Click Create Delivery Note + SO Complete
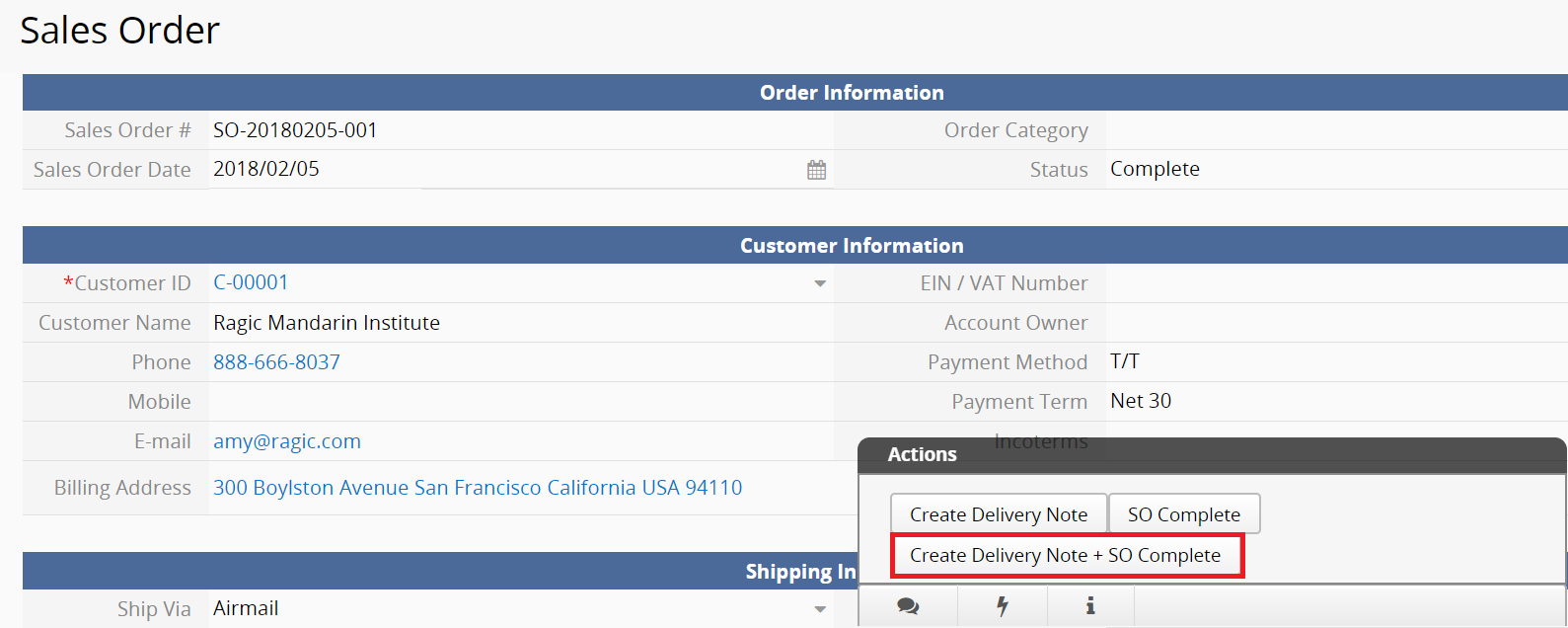Image resolution: width=1568 pixels, height=628 pixels. point(1066,556)
